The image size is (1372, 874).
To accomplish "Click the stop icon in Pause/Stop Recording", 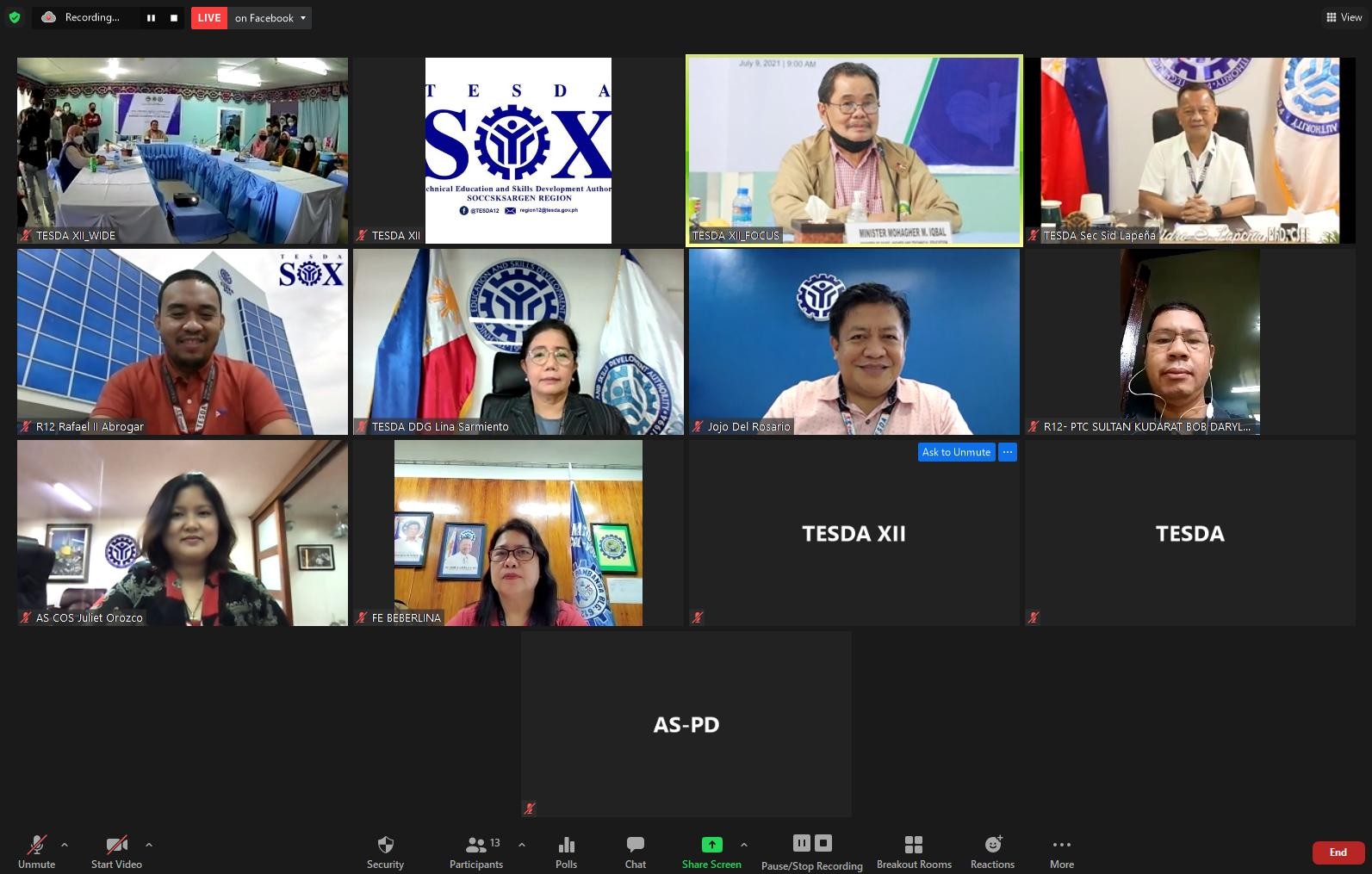I will pyautogui.click(x=823, y=843).
